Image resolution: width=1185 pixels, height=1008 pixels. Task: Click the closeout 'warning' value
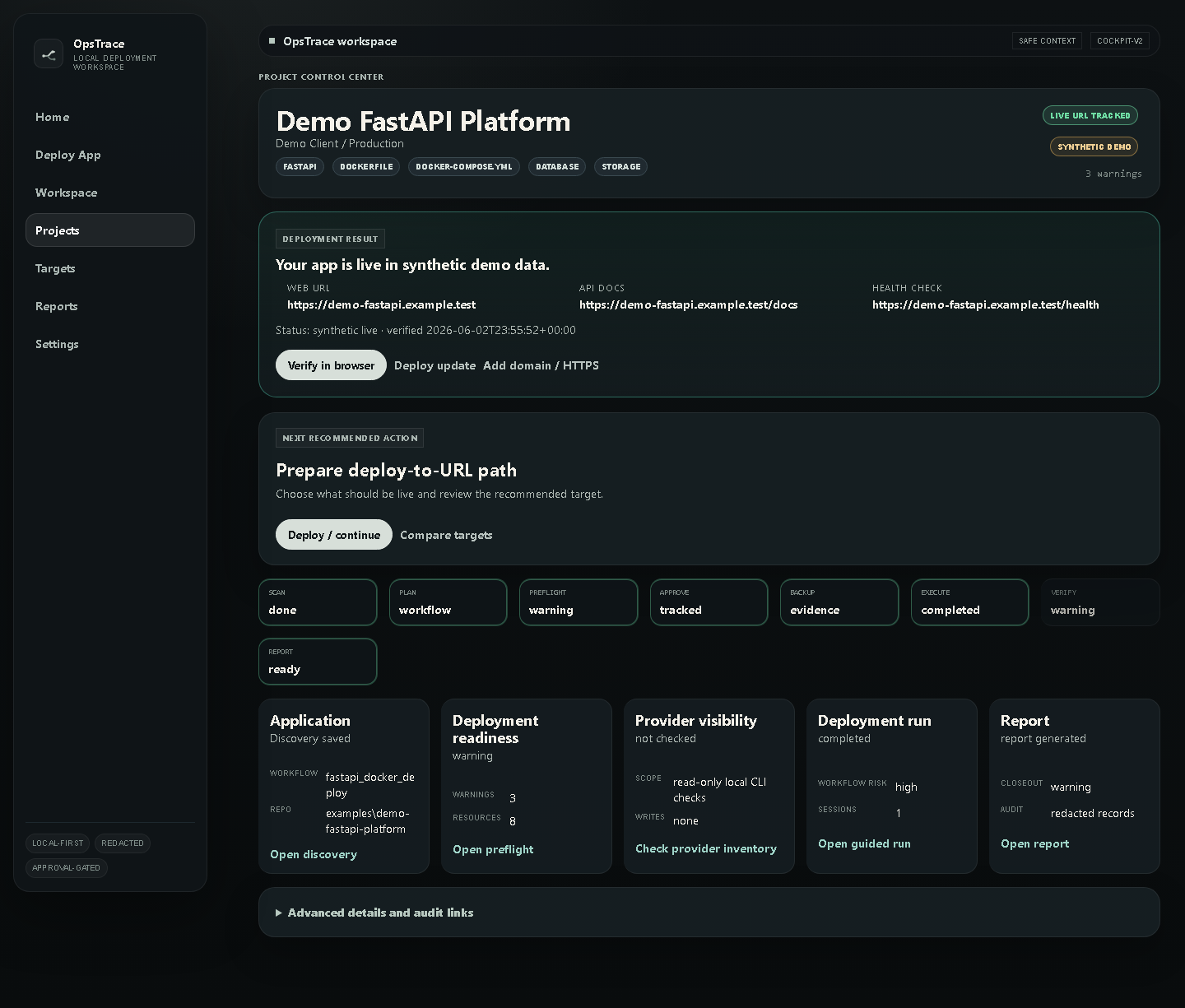tap(1071, 787)
